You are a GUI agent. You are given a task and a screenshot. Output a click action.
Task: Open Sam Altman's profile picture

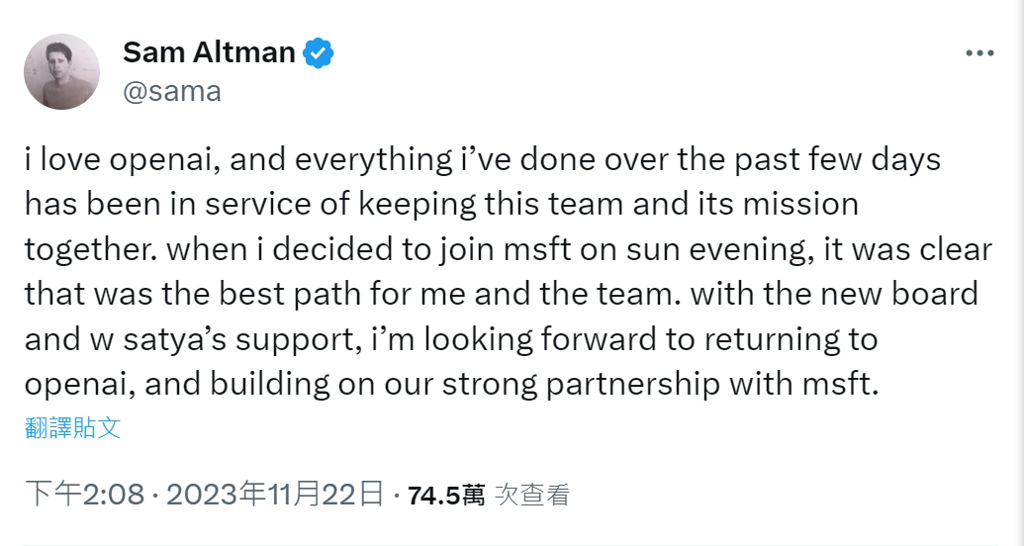coord(61,71)
